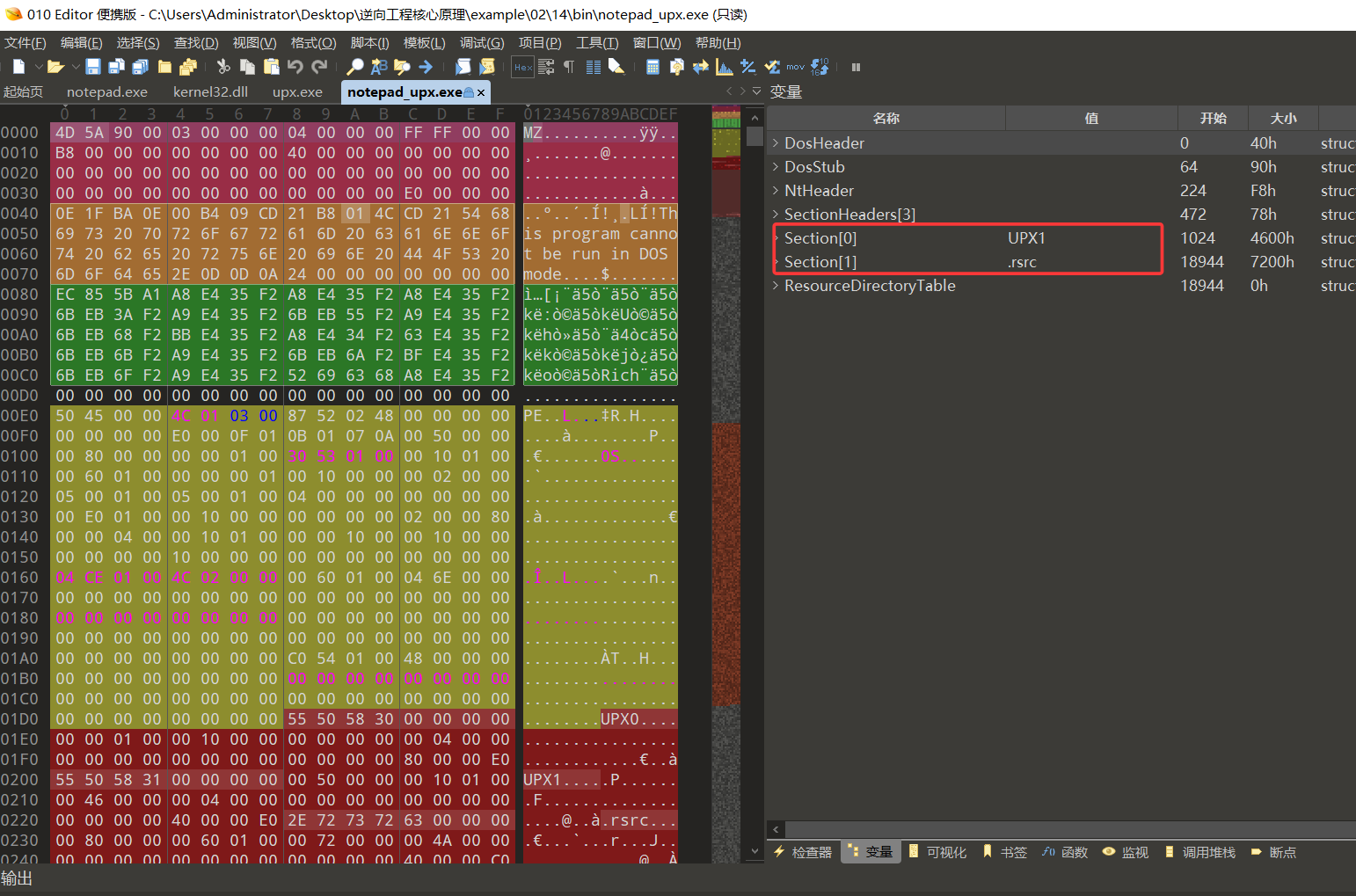Click the hex editor vertical scrollbar thumb
The image size is (1356, 896).
(755, 136)
